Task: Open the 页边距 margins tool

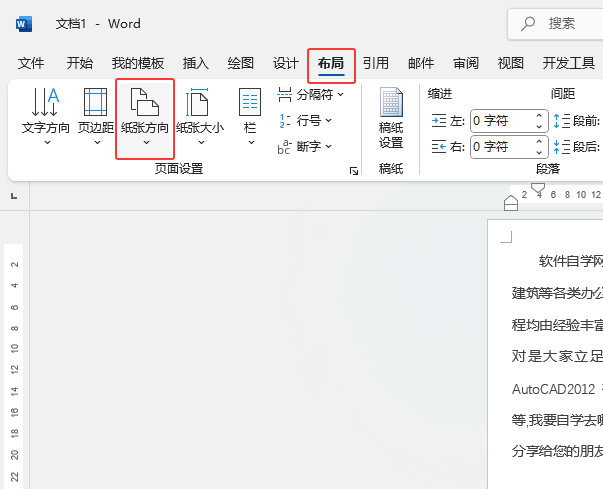Action: pos(96,117)
